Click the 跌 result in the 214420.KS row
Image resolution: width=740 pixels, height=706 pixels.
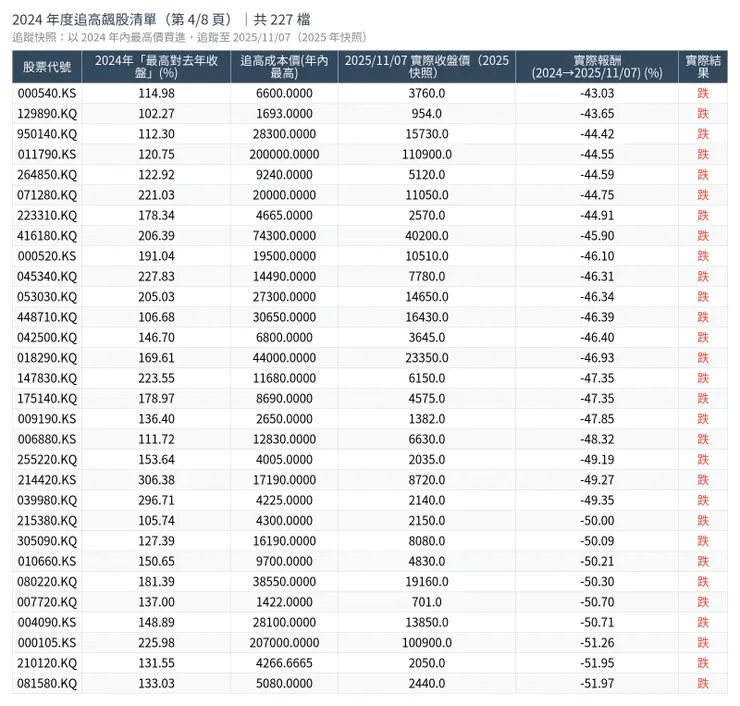click(703, 480)
